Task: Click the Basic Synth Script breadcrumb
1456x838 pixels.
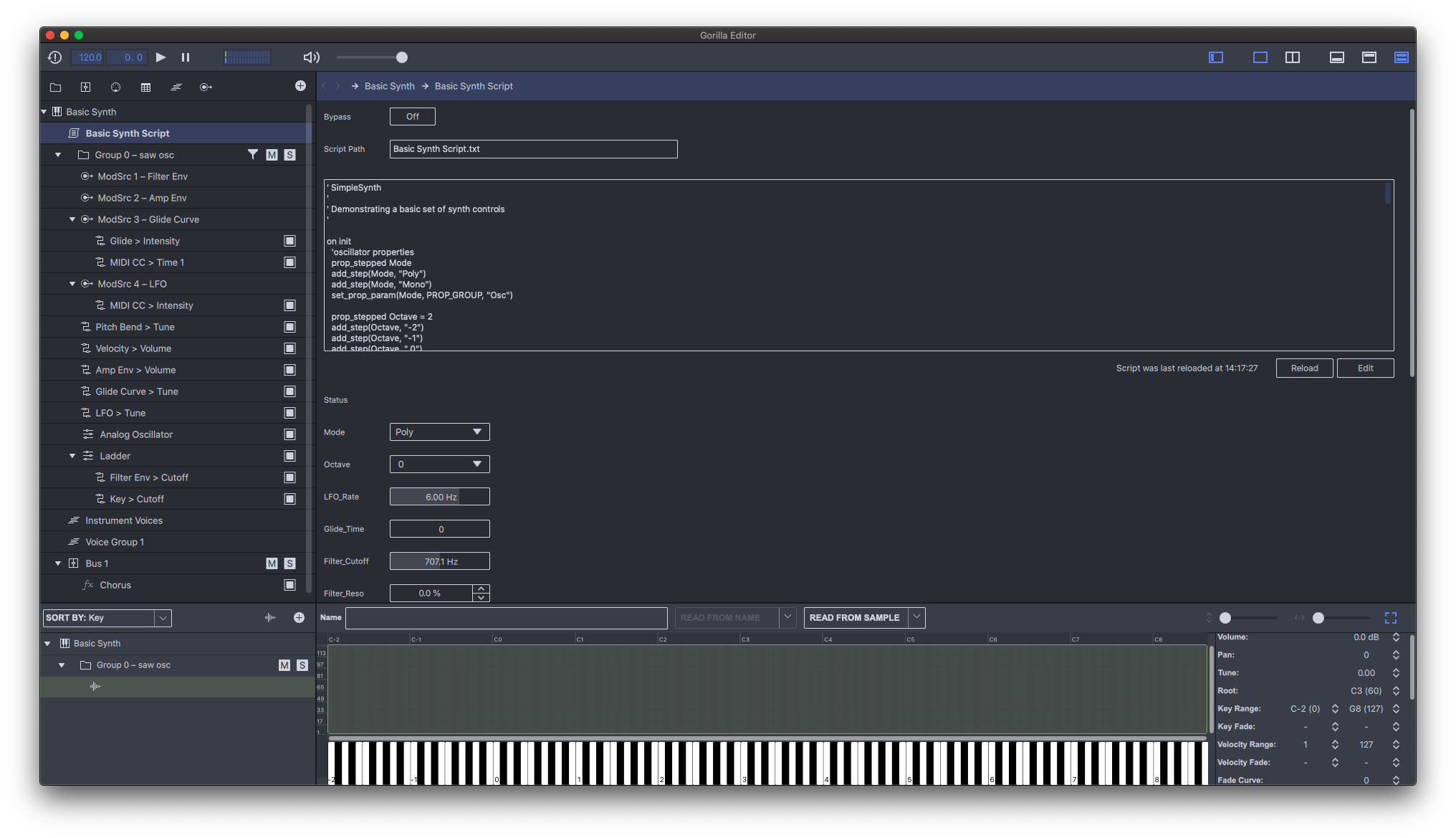Action: (x=474, y=86)
